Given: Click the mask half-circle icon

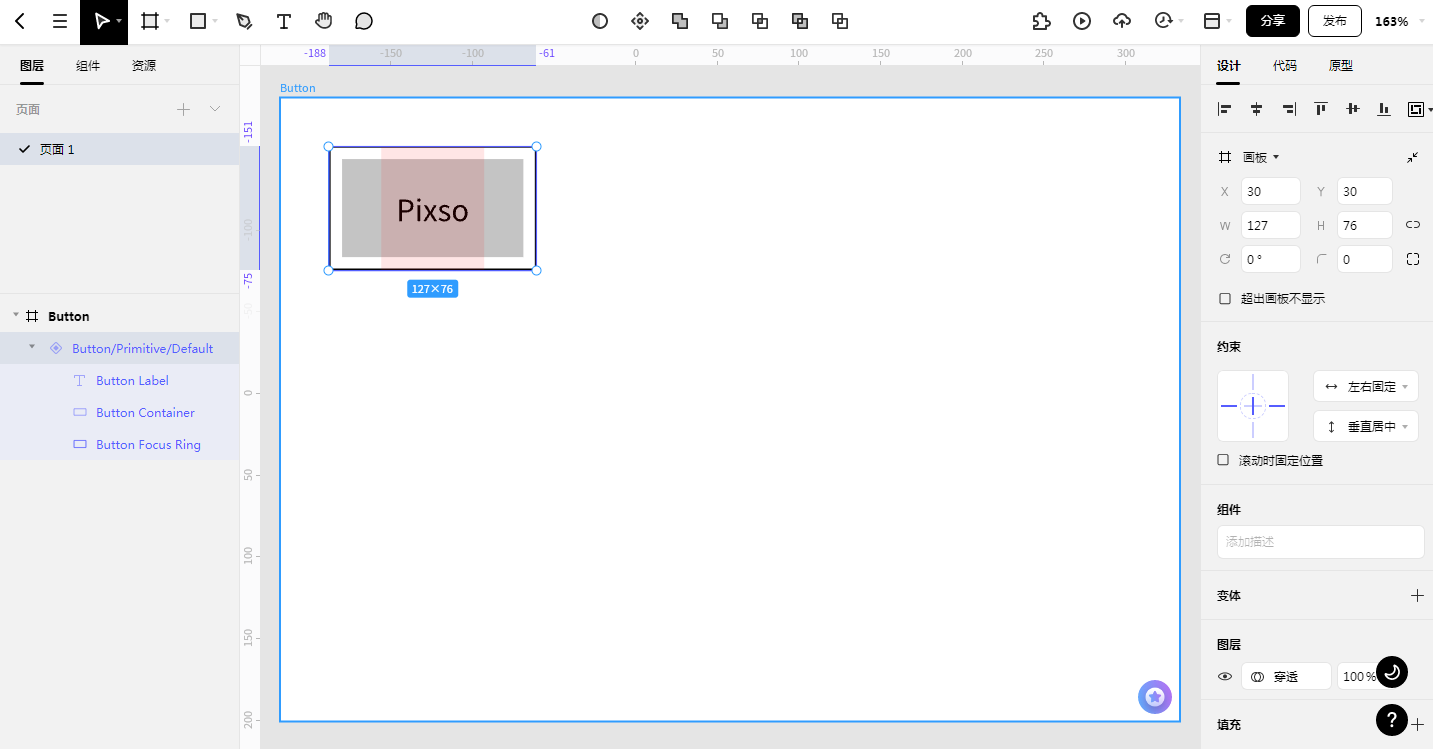Looking at the screenshot, I should pos(600,21).
